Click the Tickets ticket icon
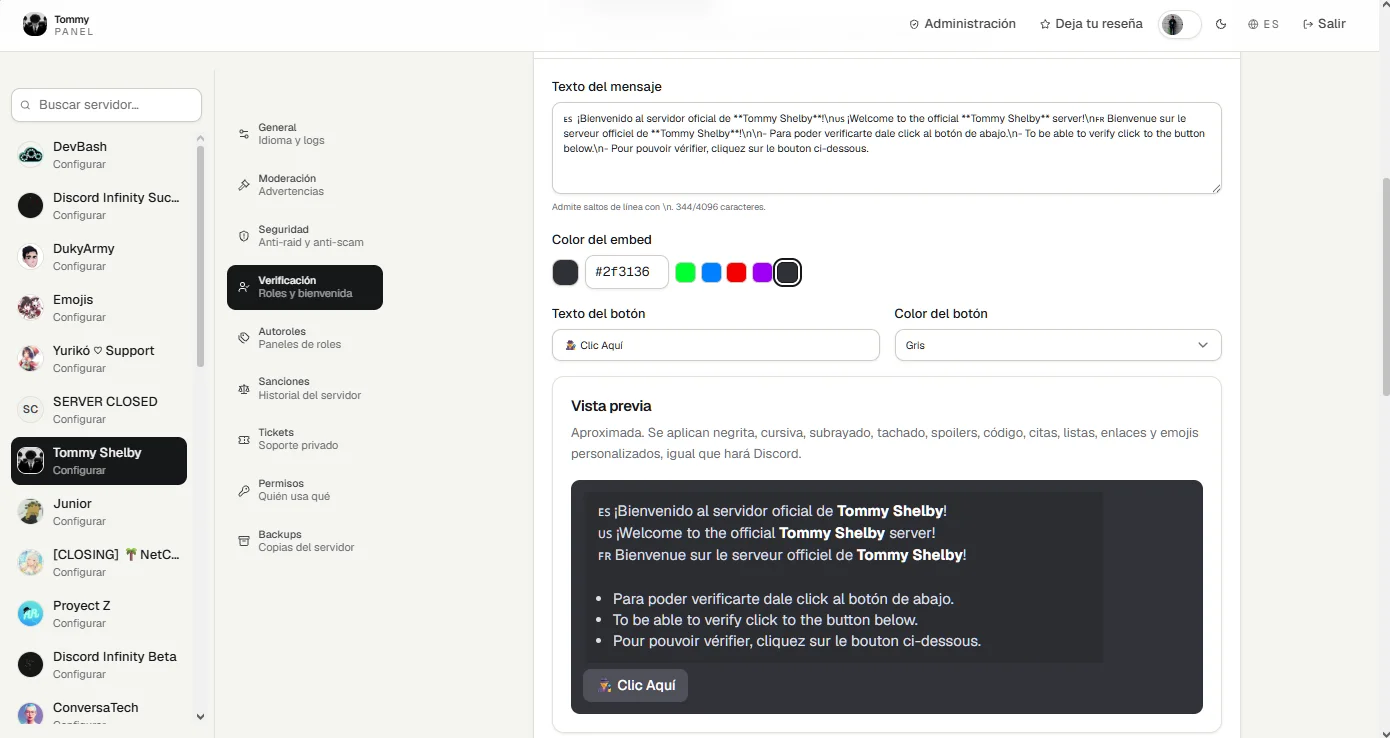The height and width of the screenshot is (738, 1390). pyautogui.click(x=244, y=439)
